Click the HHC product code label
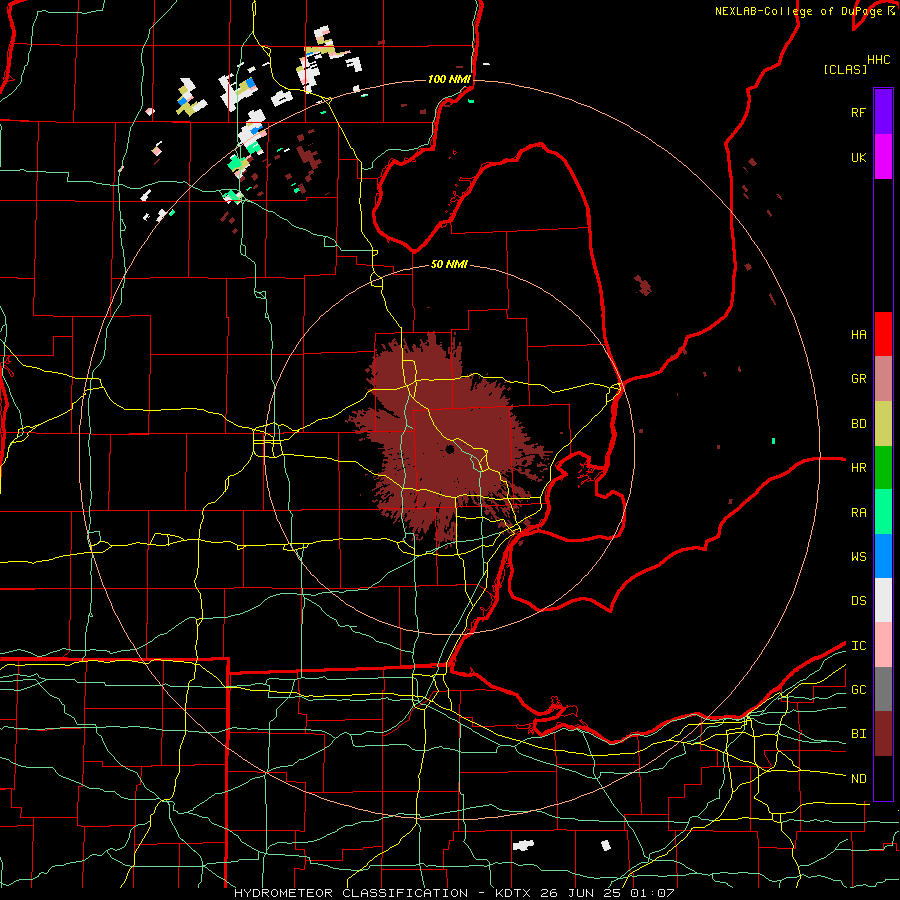This screenshot has width=900, height=900. coord(878,60)
